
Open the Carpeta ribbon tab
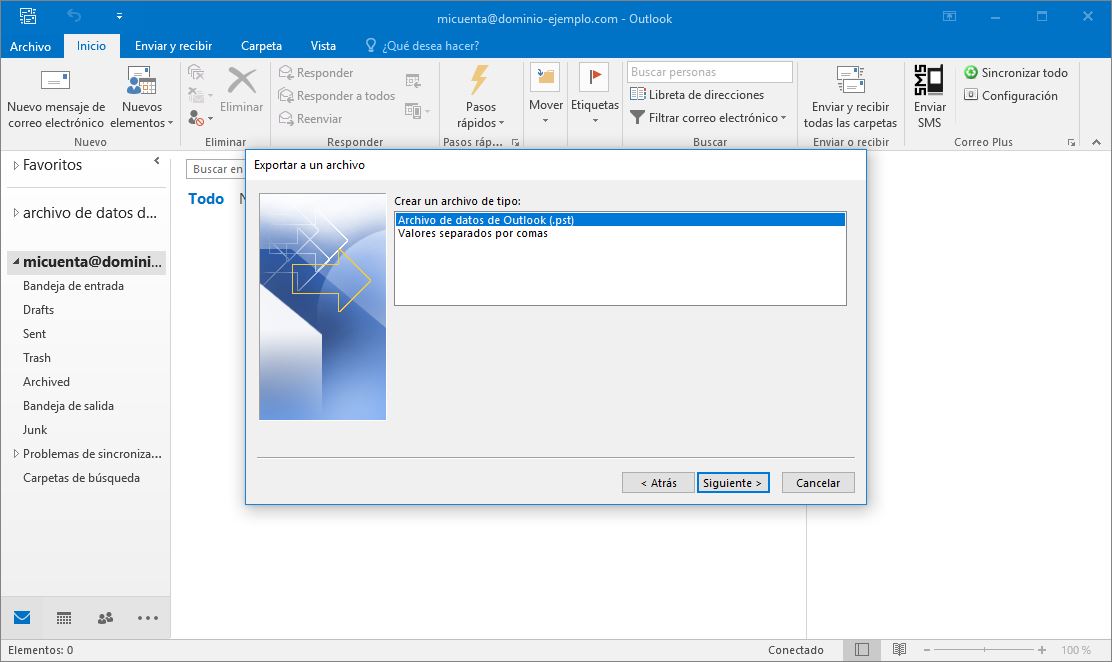[261, 46]
